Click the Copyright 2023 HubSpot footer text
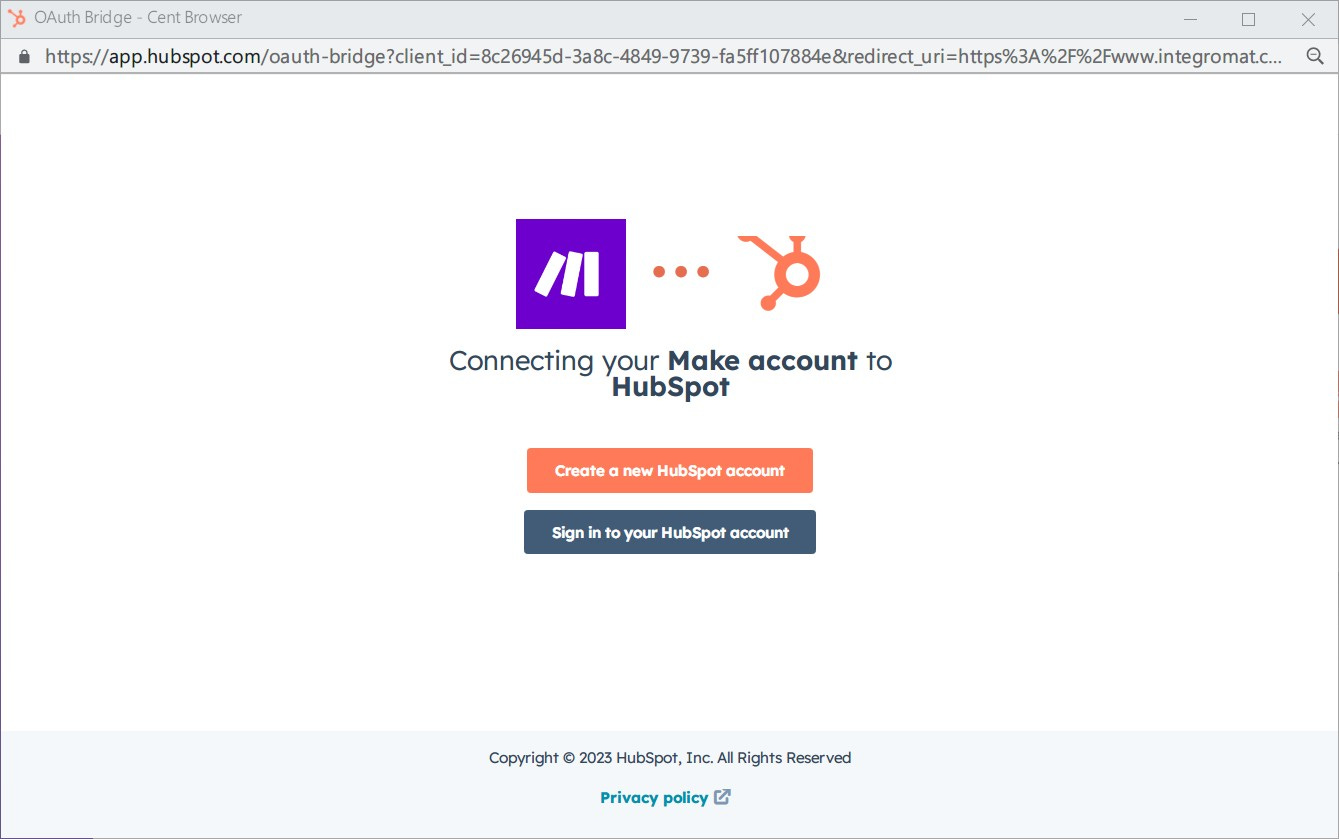Screen dimensions: 1339x839 [670, 757]
